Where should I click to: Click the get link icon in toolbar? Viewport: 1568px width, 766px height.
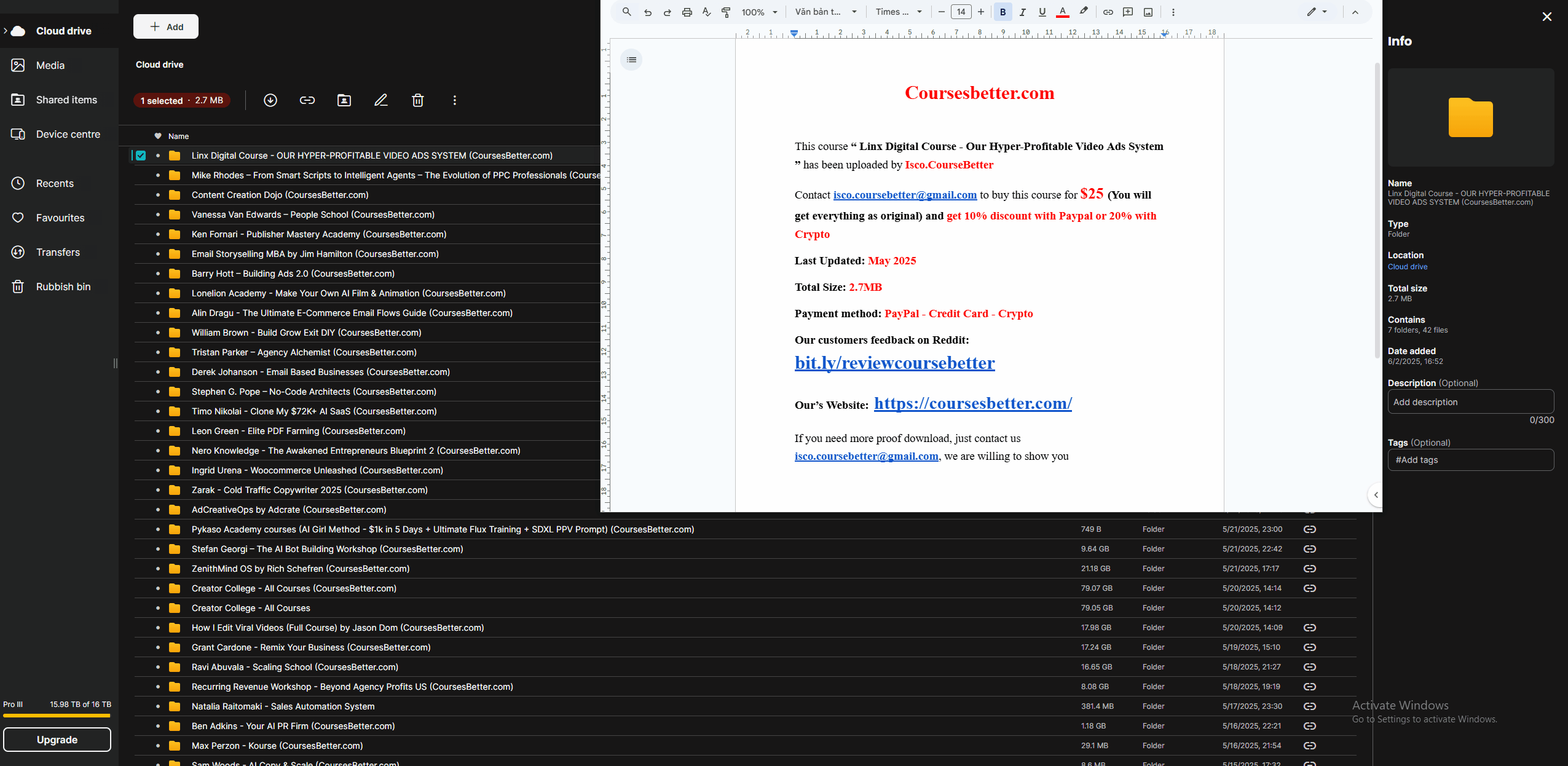[307, 100]
